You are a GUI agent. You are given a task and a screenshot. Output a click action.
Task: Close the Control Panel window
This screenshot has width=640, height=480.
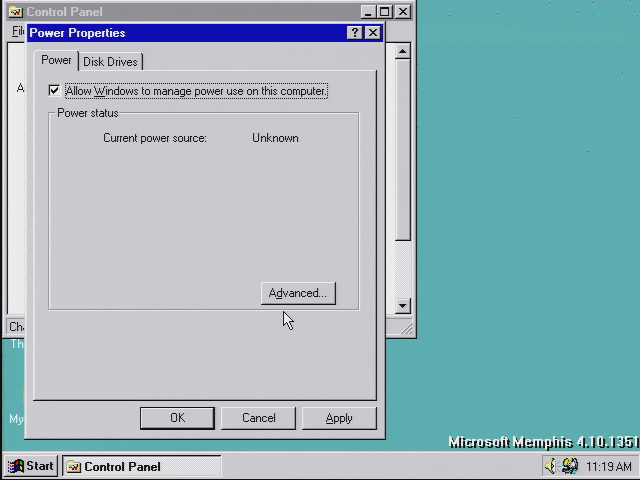[403, 12]
